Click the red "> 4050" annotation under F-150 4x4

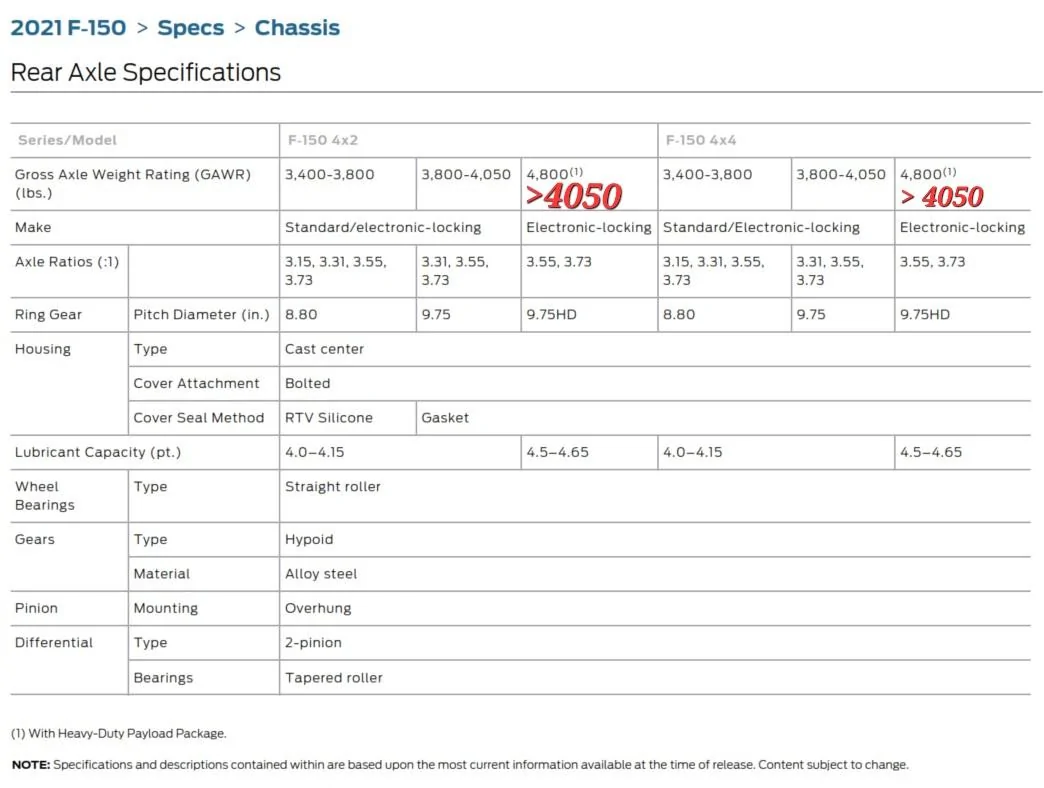click(x=941, y=197)
